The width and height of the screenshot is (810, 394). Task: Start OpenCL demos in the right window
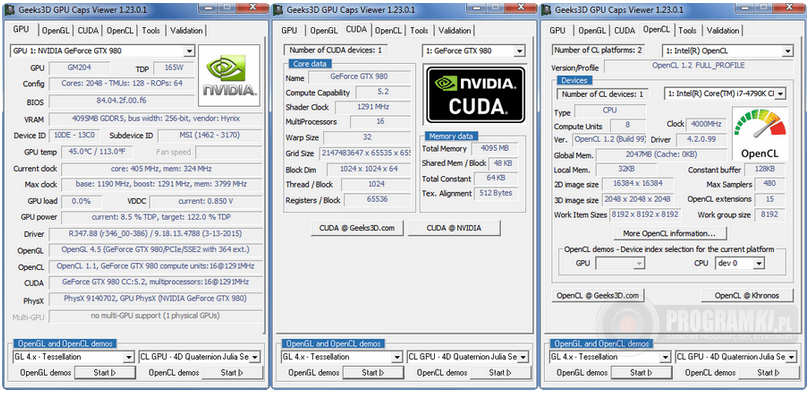[768, 372]
